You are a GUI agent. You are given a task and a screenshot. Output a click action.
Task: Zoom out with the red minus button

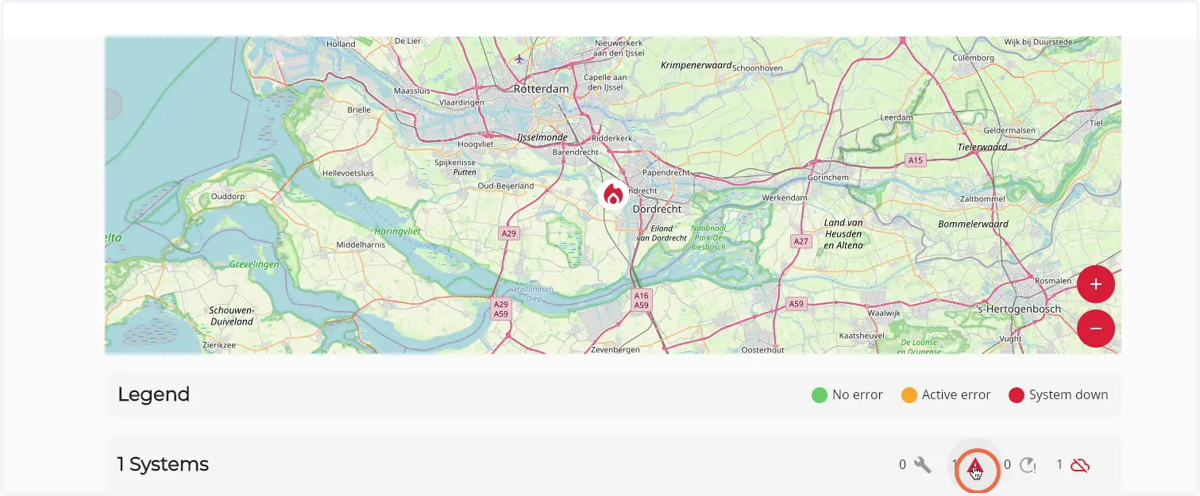pyautogui.click(x=1096, y=328)
